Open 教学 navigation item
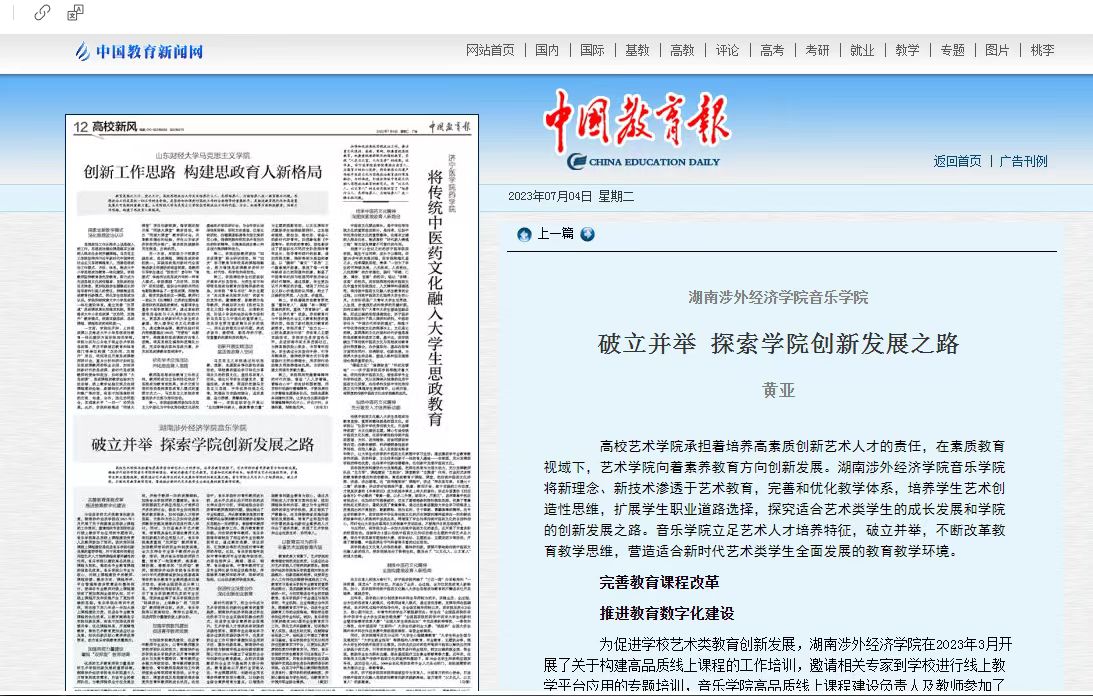 [x=908, y=50]
